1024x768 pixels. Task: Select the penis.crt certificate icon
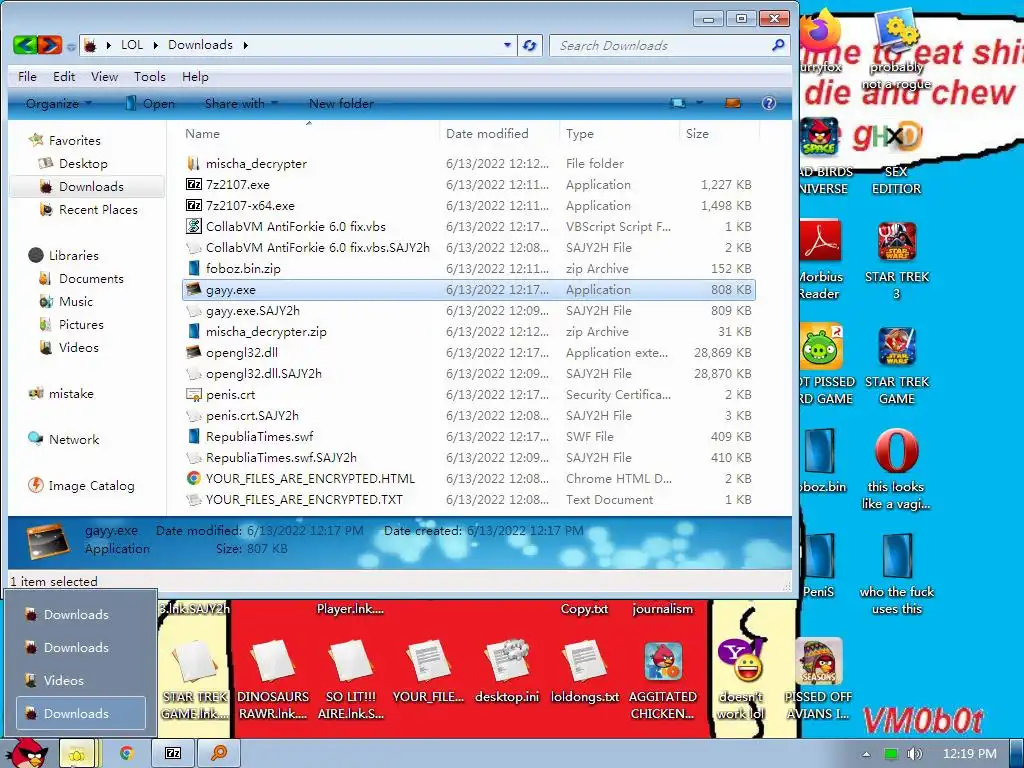tap(194, 394)
